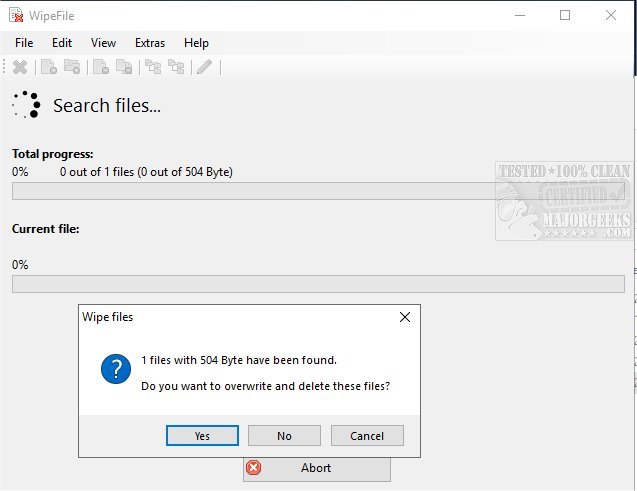Screen dimensions: 637x491
Task: Click the blue question mark dialog icon
Action: pyautogui.click(x=116, y=372)
